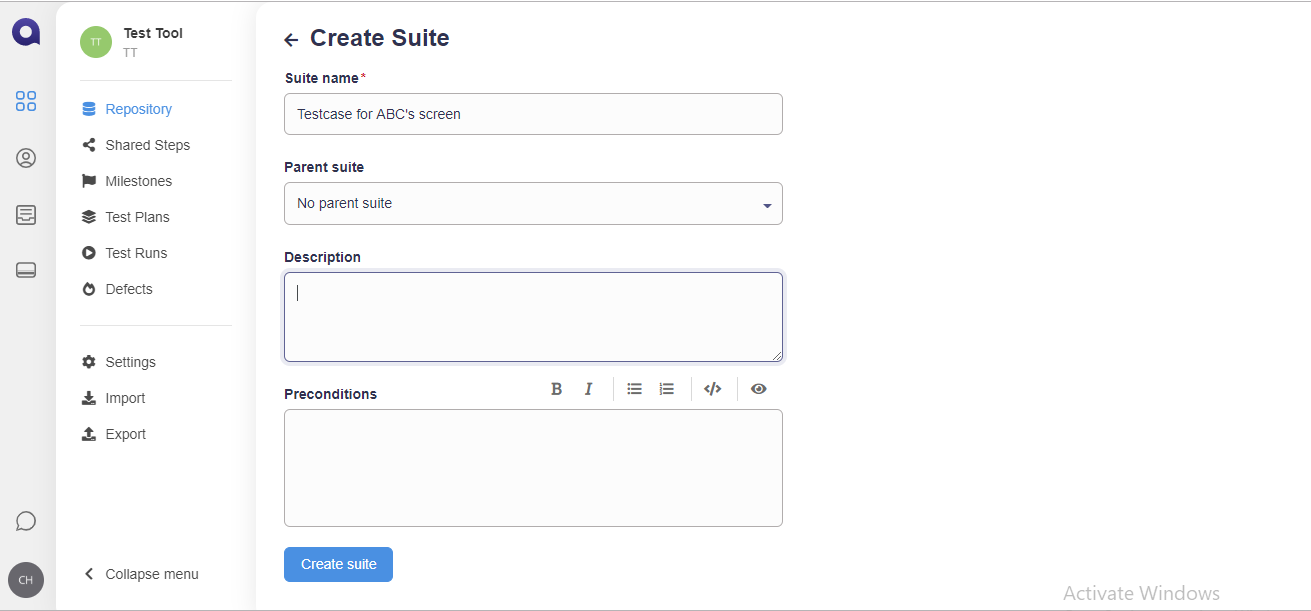Go back using the arrow icon
1311x611 pixels.
click(291, 40)
